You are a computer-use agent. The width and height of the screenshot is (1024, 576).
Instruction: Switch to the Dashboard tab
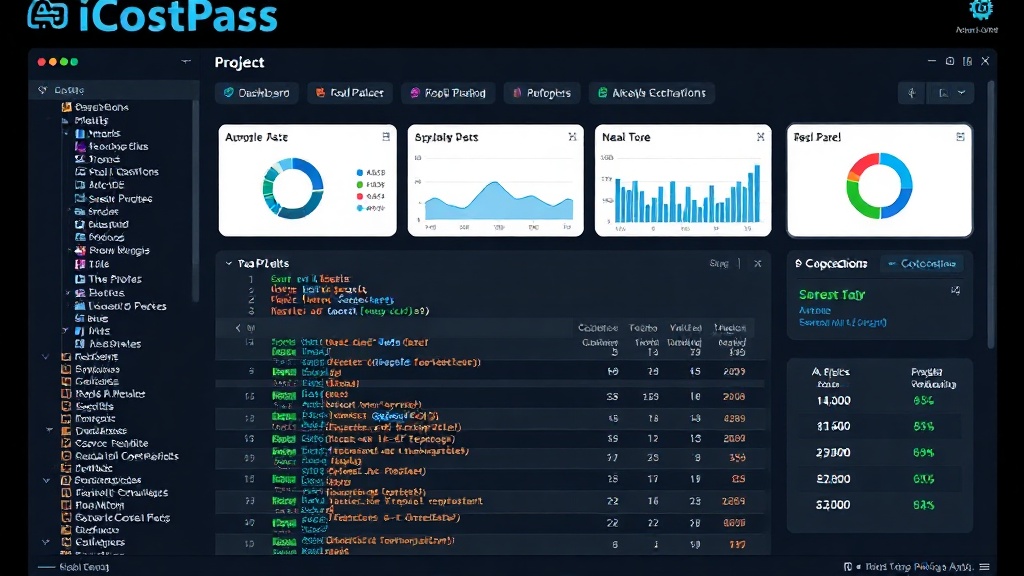point(257,93)
